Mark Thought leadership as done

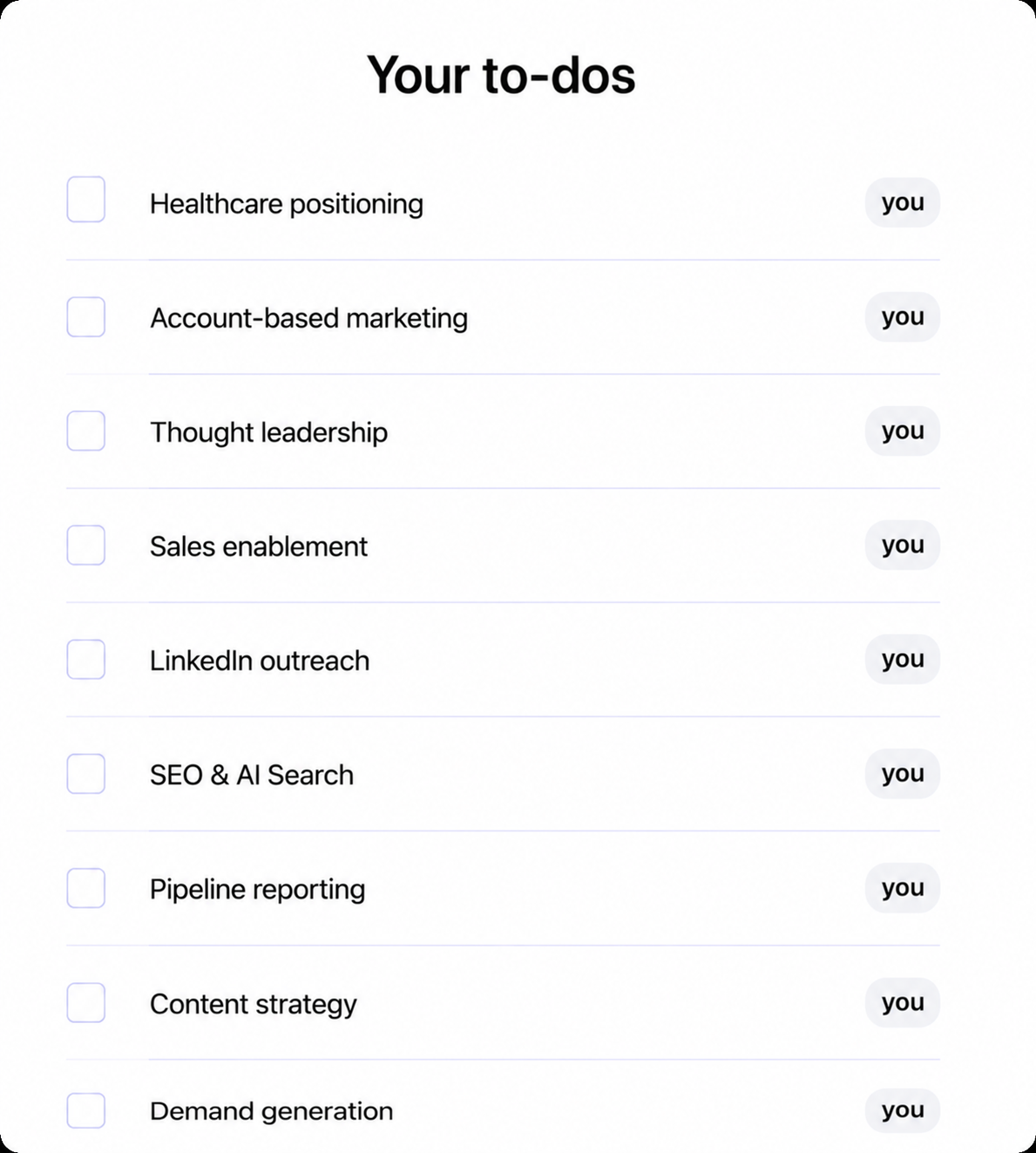click(x=86, y=431)
